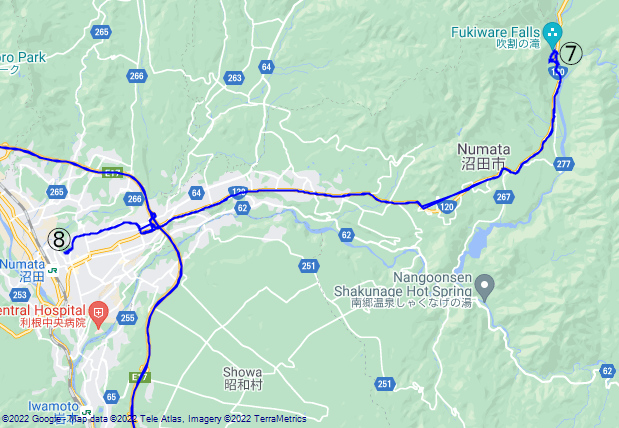
Task: Click the Nangoonsen Shakunage Hot Spring pin
Action: (x=484, y=286)
